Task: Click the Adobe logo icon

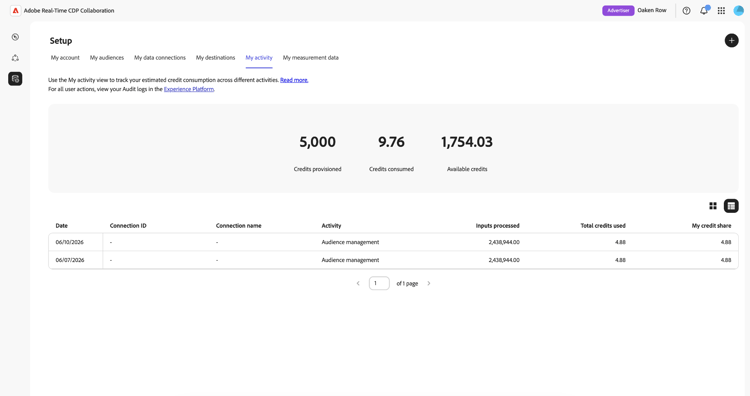Action: tap(15, 11)
